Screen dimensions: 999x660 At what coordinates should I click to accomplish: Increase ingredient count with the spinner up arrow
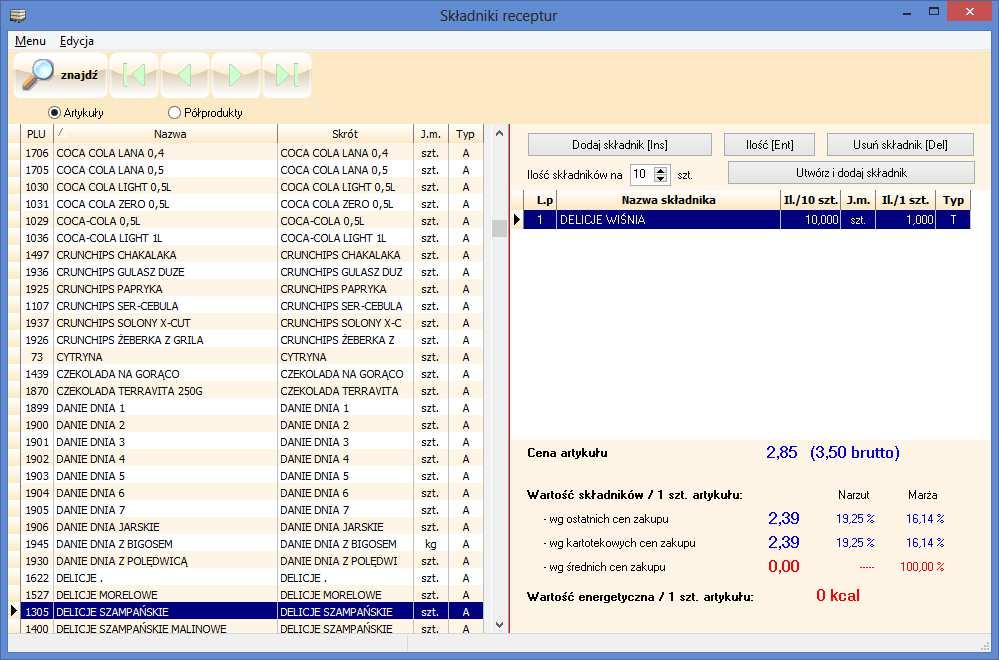(x=661, y=170)
